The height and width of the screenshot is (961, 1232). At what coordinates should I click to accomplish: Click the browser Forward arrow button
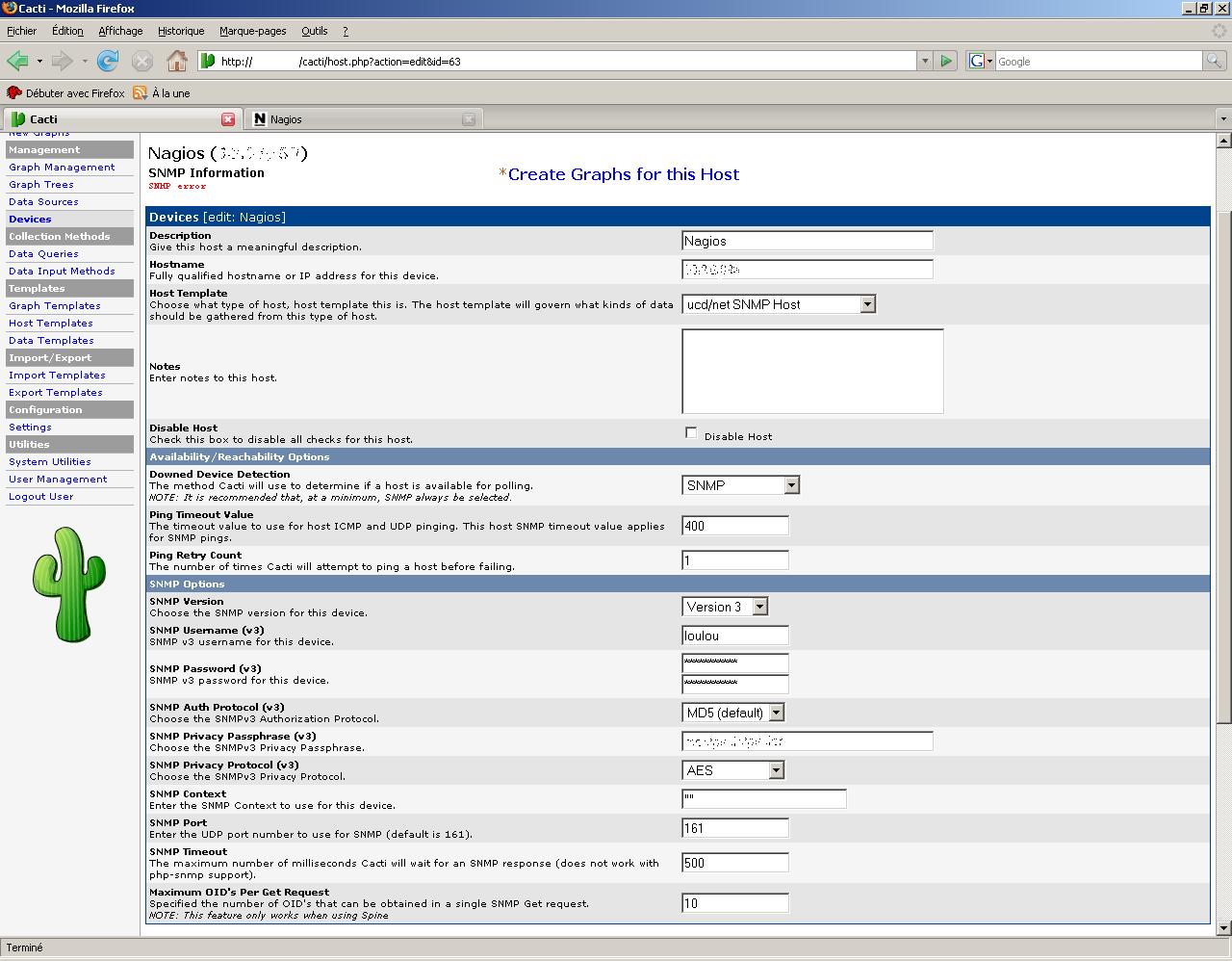[63, 62]
